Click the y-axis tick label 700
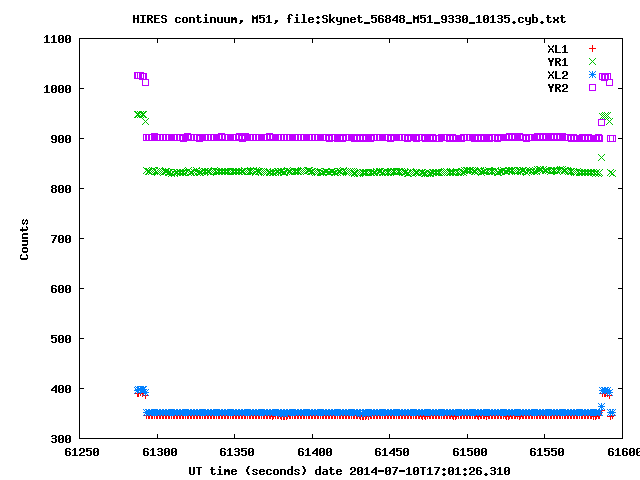The width and height of the screenshot is (640, 480). [x=61, y=239]
